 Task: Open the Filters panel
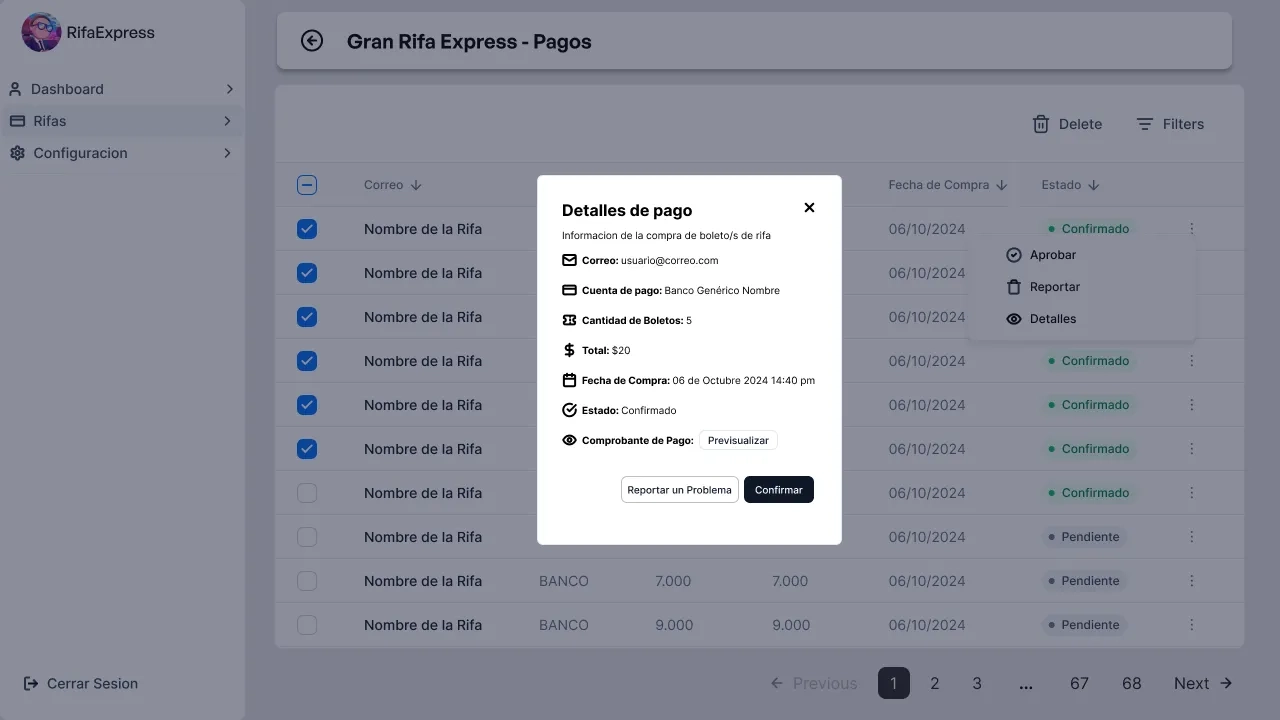(1170, 124)
